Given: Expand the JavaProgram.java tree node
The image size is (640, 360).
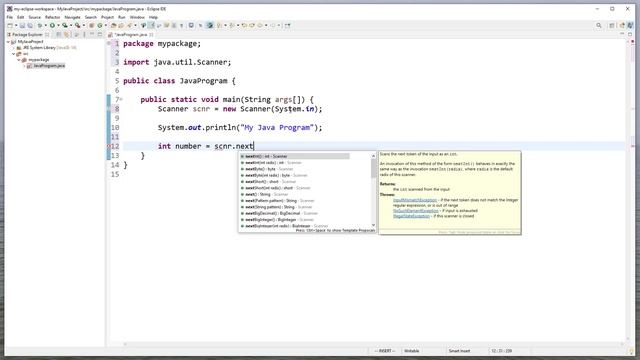Looking at the screenshot, I should click(x=24, y=66).
